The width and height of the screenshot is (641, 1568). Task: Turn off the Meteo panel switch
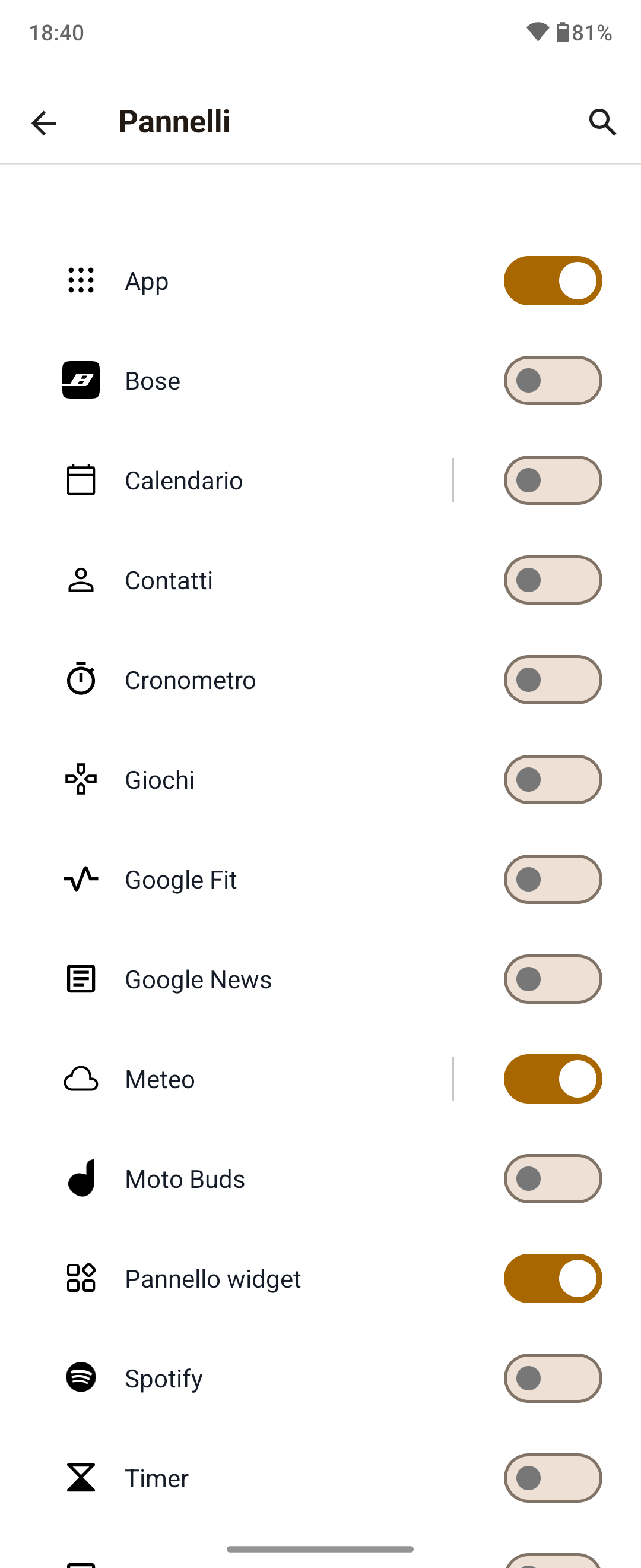552,1079
